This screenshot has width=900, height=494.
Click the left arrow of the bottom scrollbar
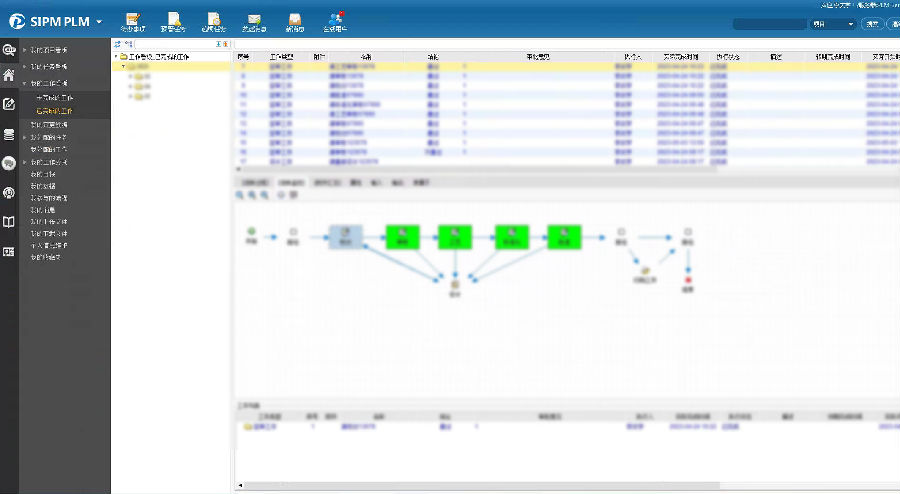click(240, 486)
